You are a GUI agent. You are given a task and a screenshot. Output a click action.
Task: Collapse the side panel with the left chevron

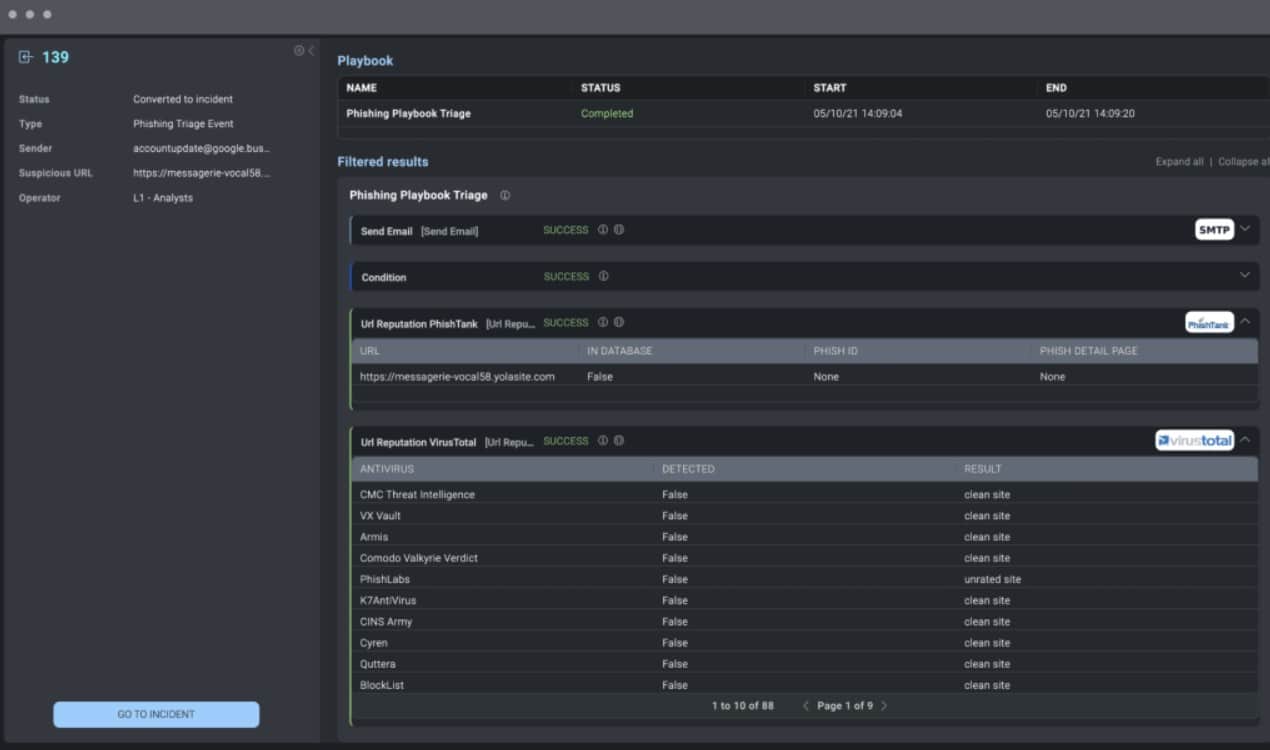tap(311, 50)
